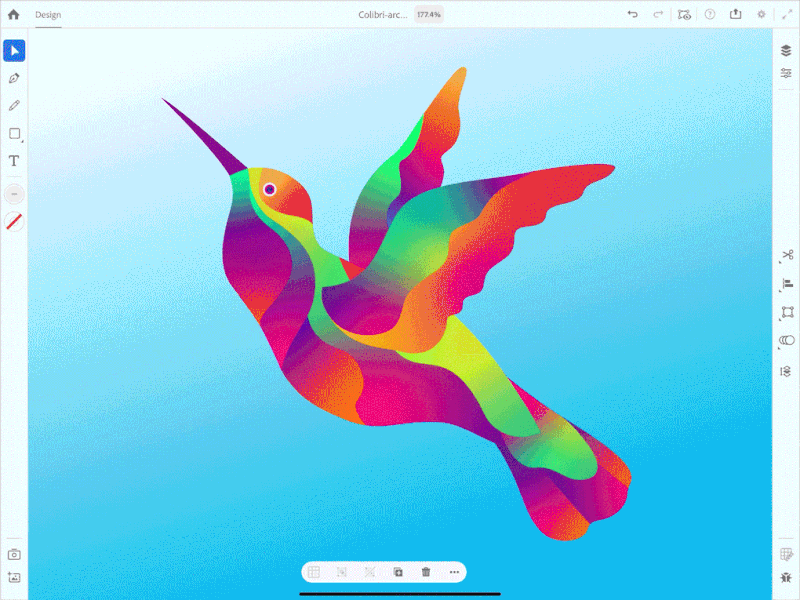Screen dimensions: 800x600
Task: Select the Shape tool
Action: (14, 132)
